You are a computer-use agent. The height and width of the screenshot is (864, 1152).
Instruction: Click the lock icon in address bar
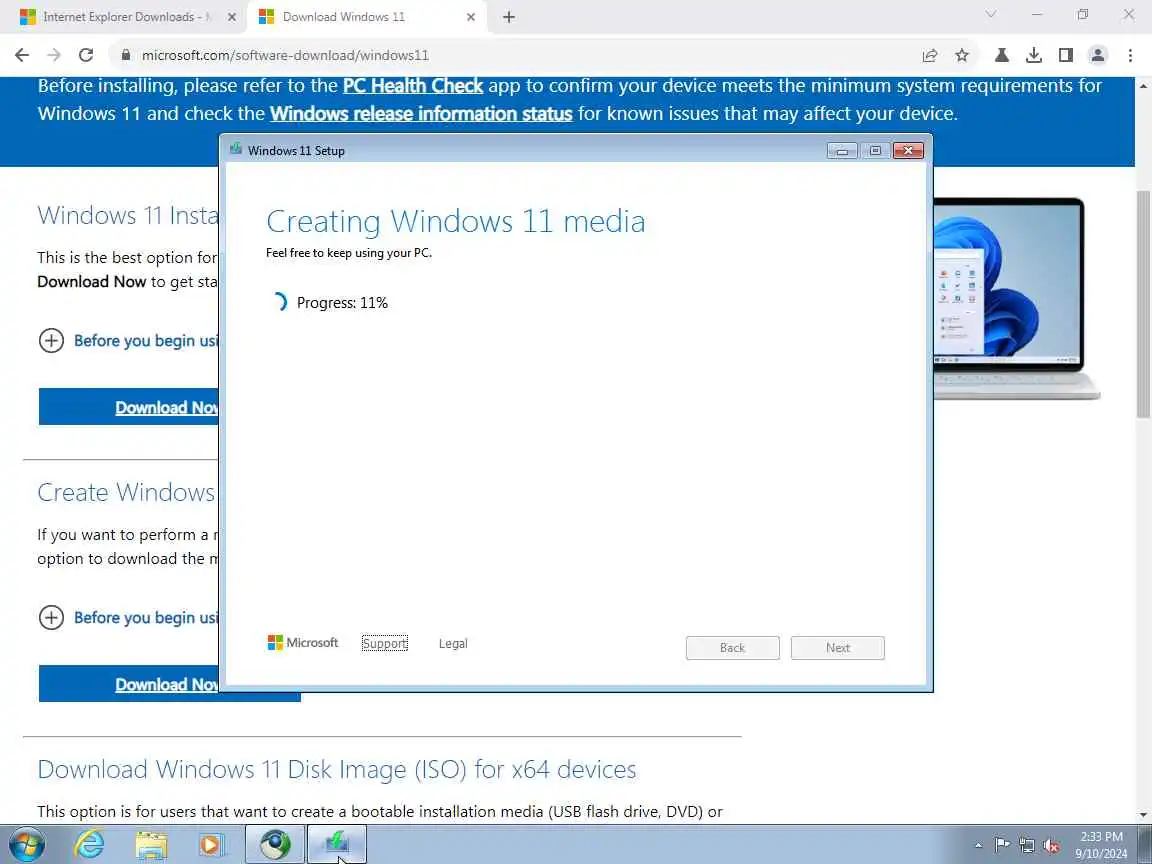pyautogui.click(x=126, y=55)
